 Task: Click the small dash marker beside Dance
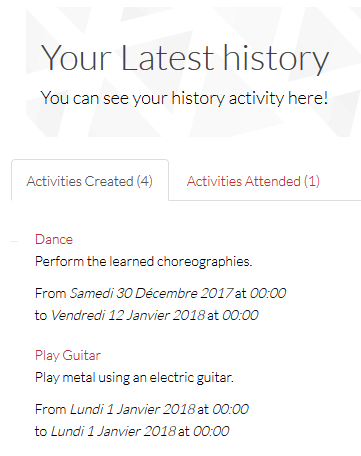pos(14,241)
